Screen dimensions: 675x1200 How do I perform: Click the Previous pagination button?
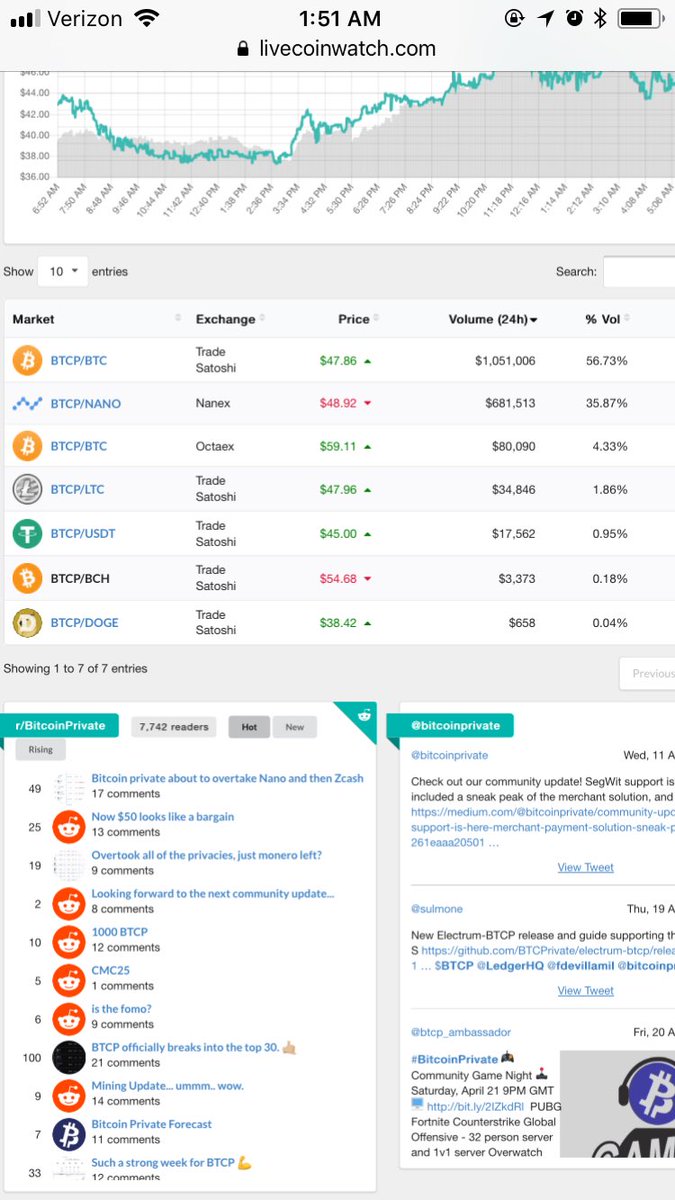(x=647, y=673)
